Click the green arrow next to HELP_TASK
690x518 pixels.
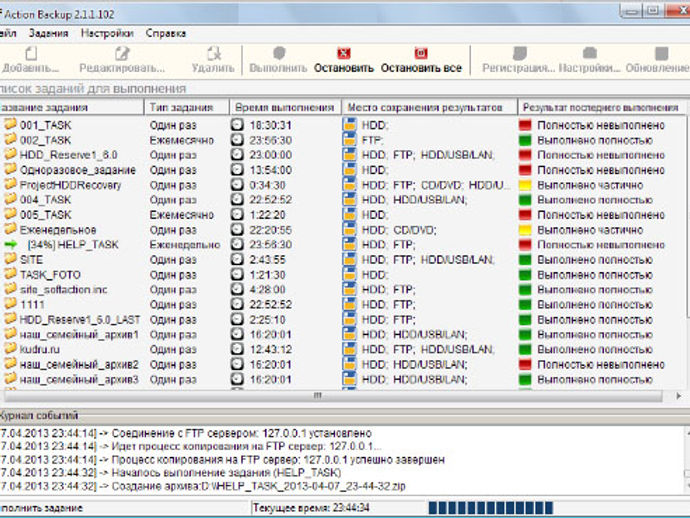[x=11, y=244]
